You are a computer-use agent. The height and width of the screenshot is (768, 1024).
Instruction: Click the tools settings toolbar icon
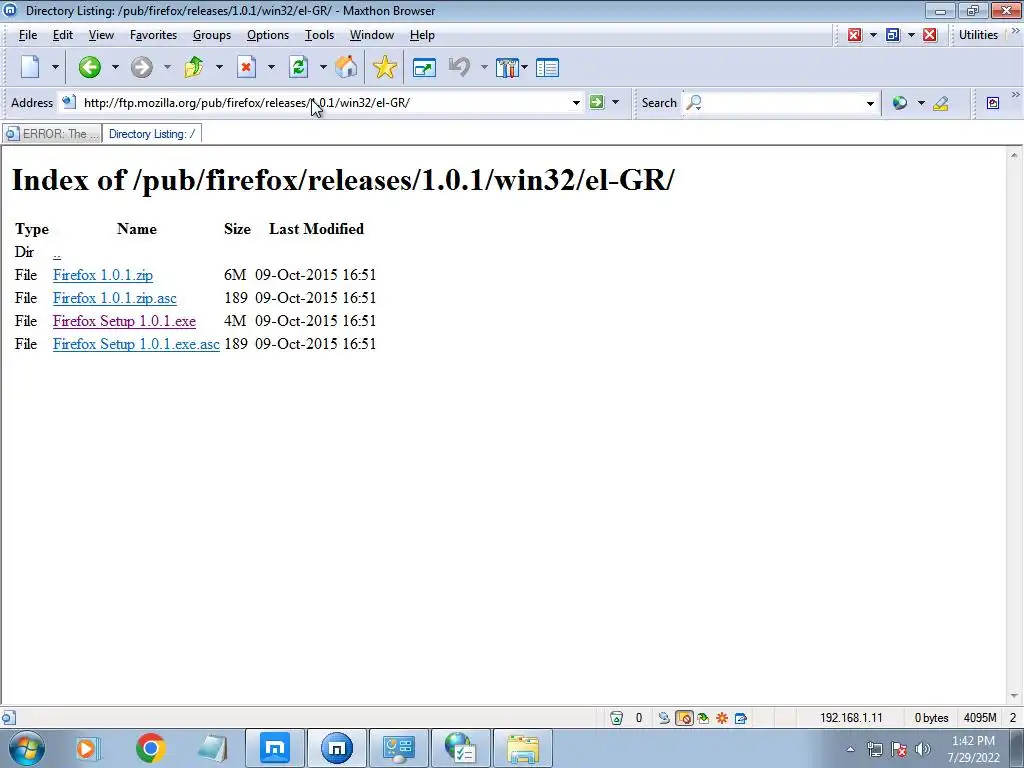pyautogui.click(x=507, y=68)
